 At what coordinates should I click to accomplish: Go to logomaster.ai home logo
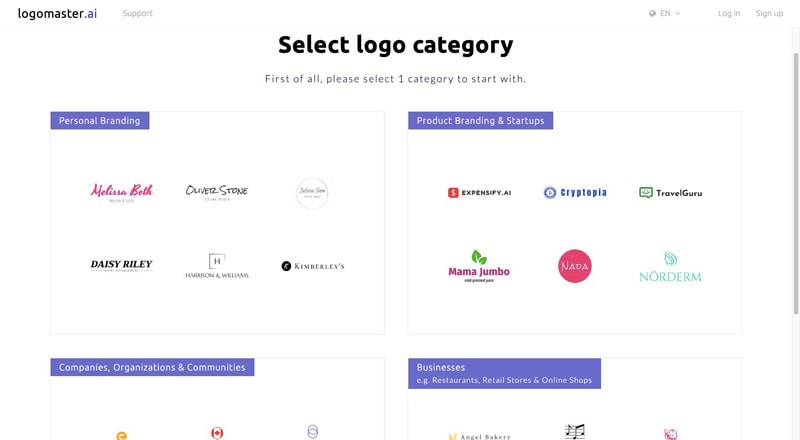click(x=57, y=13)
